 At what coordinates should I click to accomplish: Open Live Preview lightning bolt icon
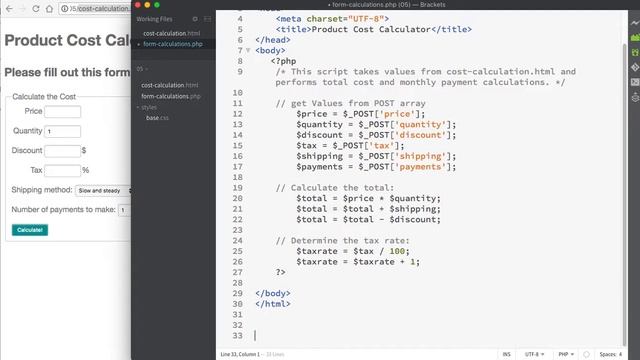[x=635, y=23]
